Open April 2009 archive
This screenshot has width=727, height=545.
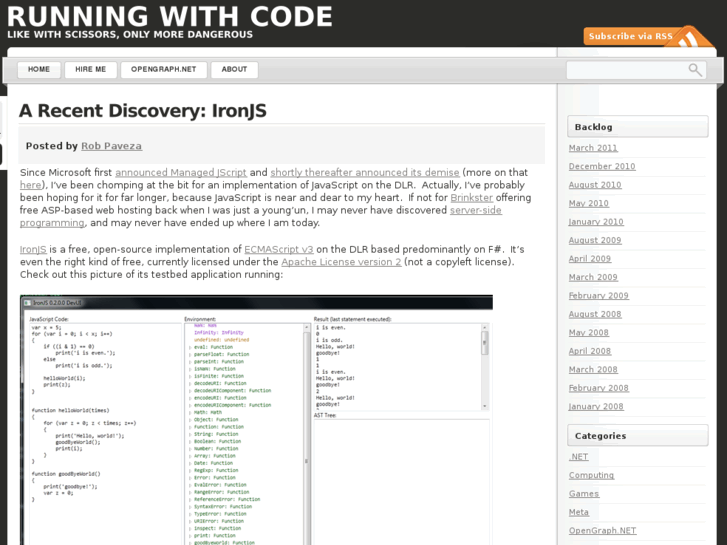pyautogui.click(x=590, y=259)
